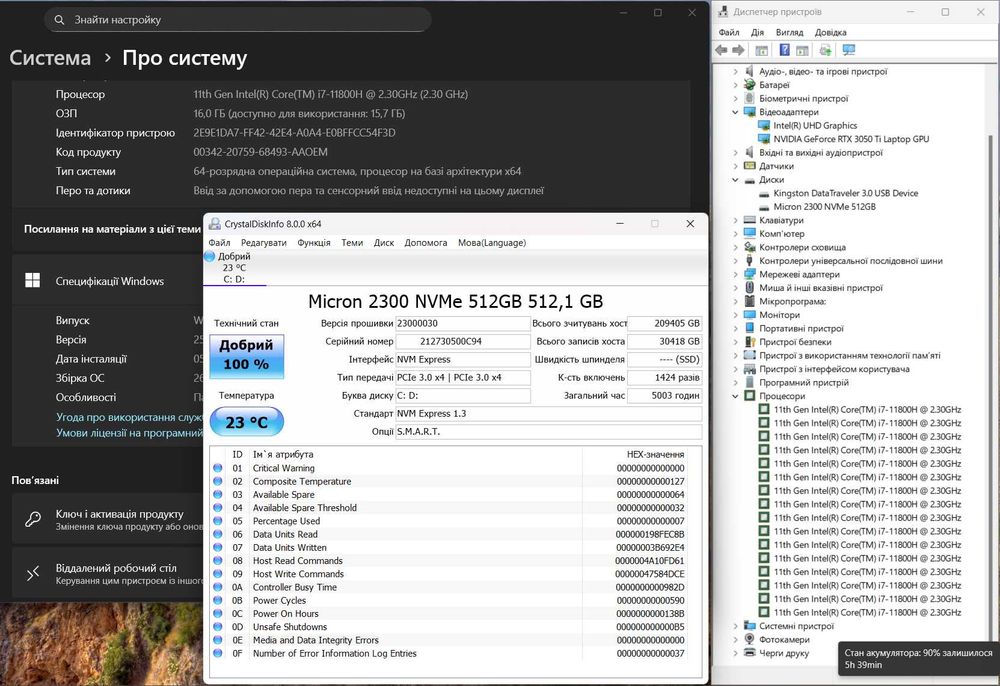Click the update driver icon in Device Manager toolbar
This screenshot has width=1000, height=686.
(x=825, y=50)
